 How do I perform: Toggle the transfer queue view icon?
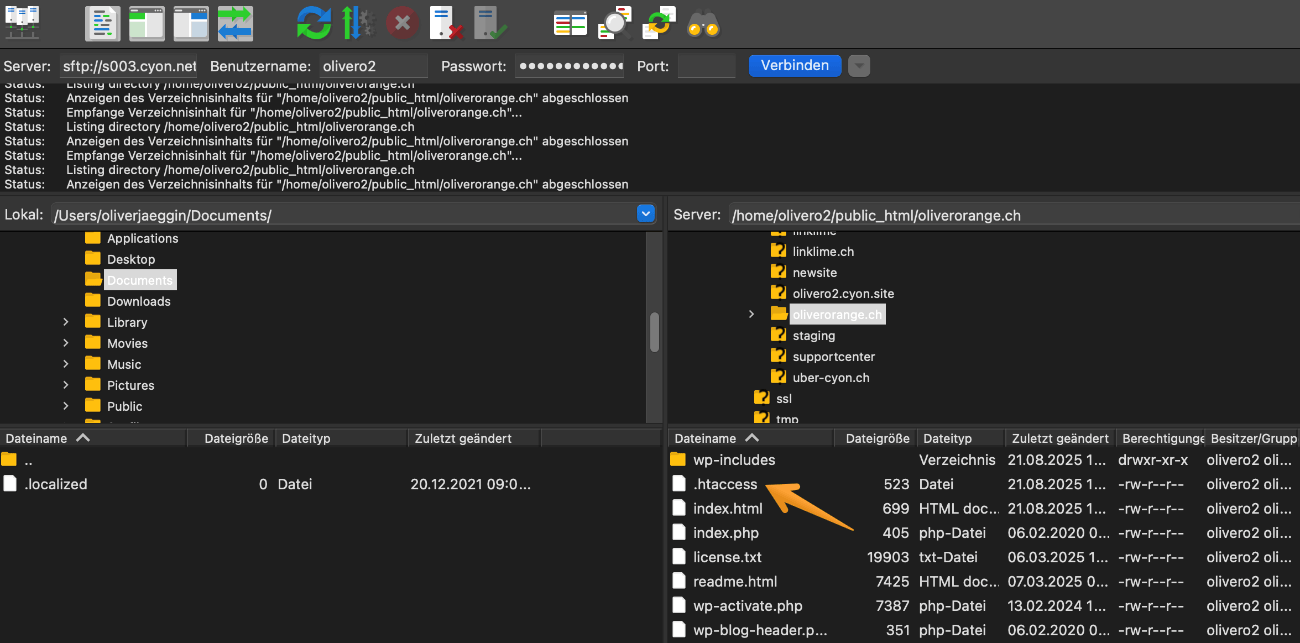click(235, 23)
